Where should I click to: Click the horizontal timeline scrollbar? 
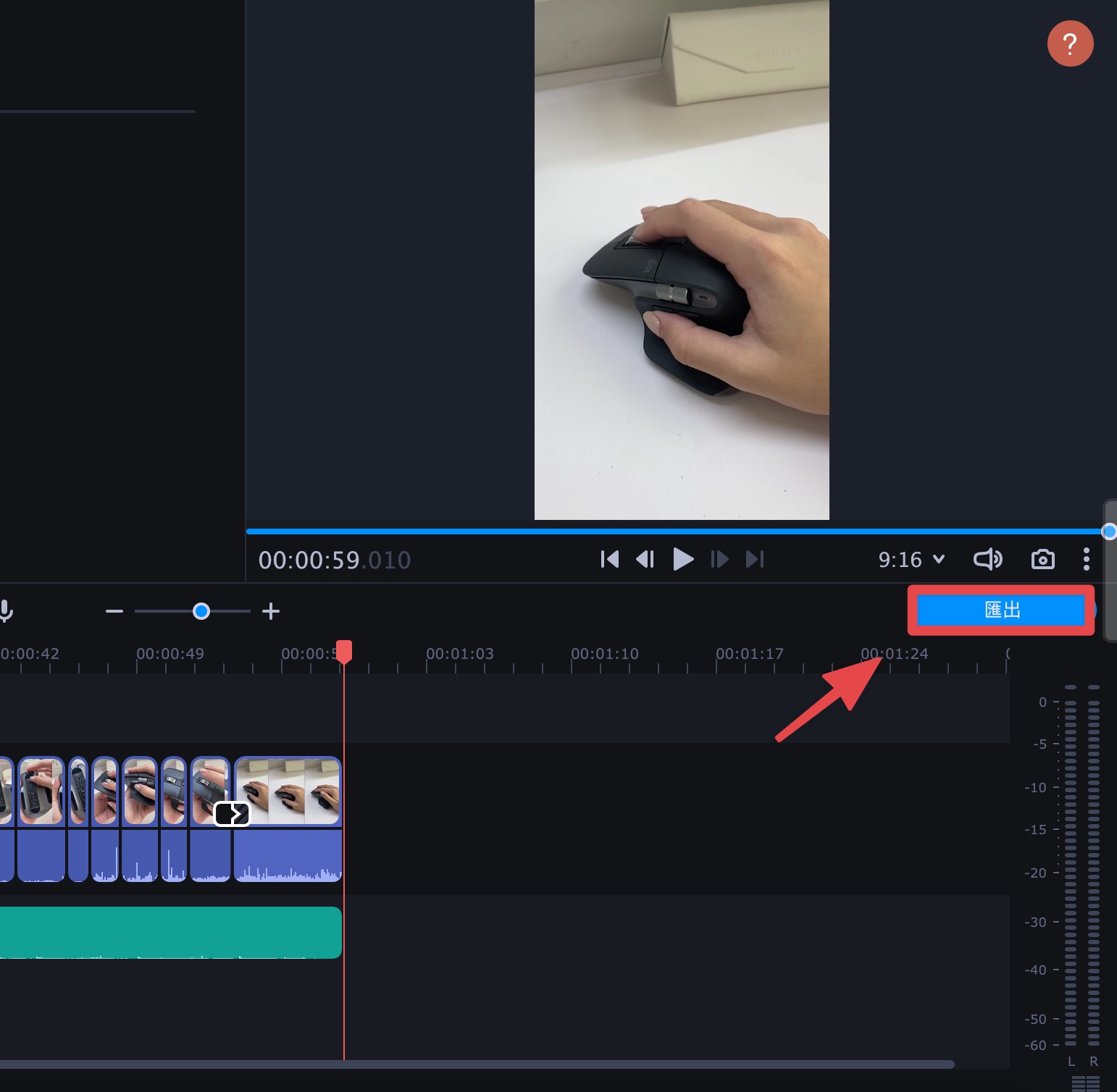coord(477,1064)
